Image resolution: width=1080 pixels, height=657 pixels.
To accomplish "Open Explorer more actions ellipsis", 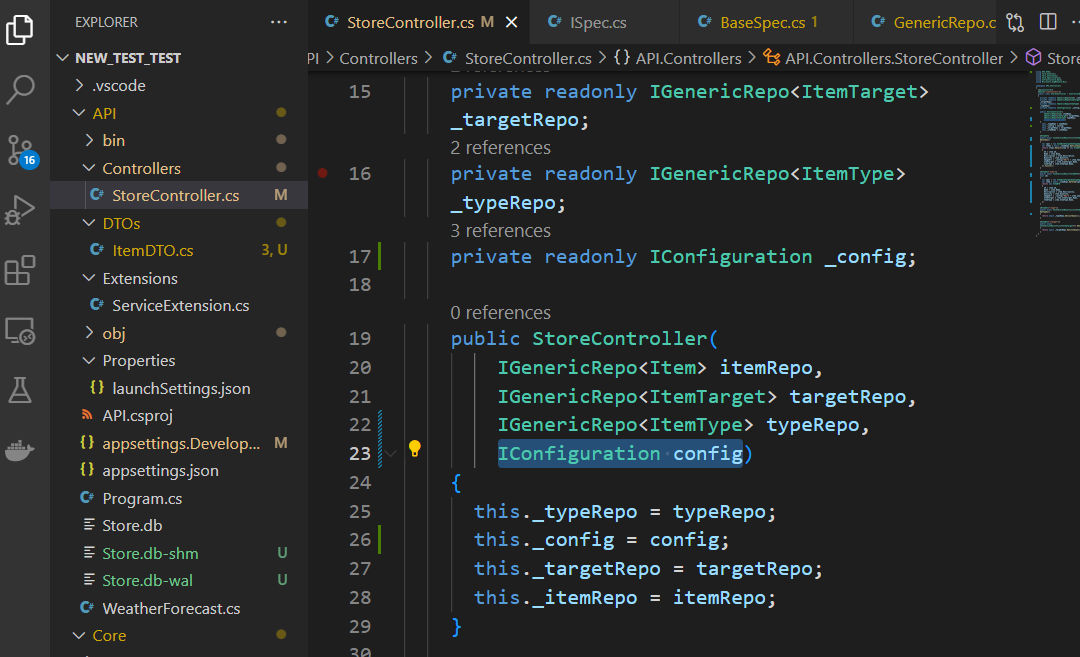I will 279,22.
